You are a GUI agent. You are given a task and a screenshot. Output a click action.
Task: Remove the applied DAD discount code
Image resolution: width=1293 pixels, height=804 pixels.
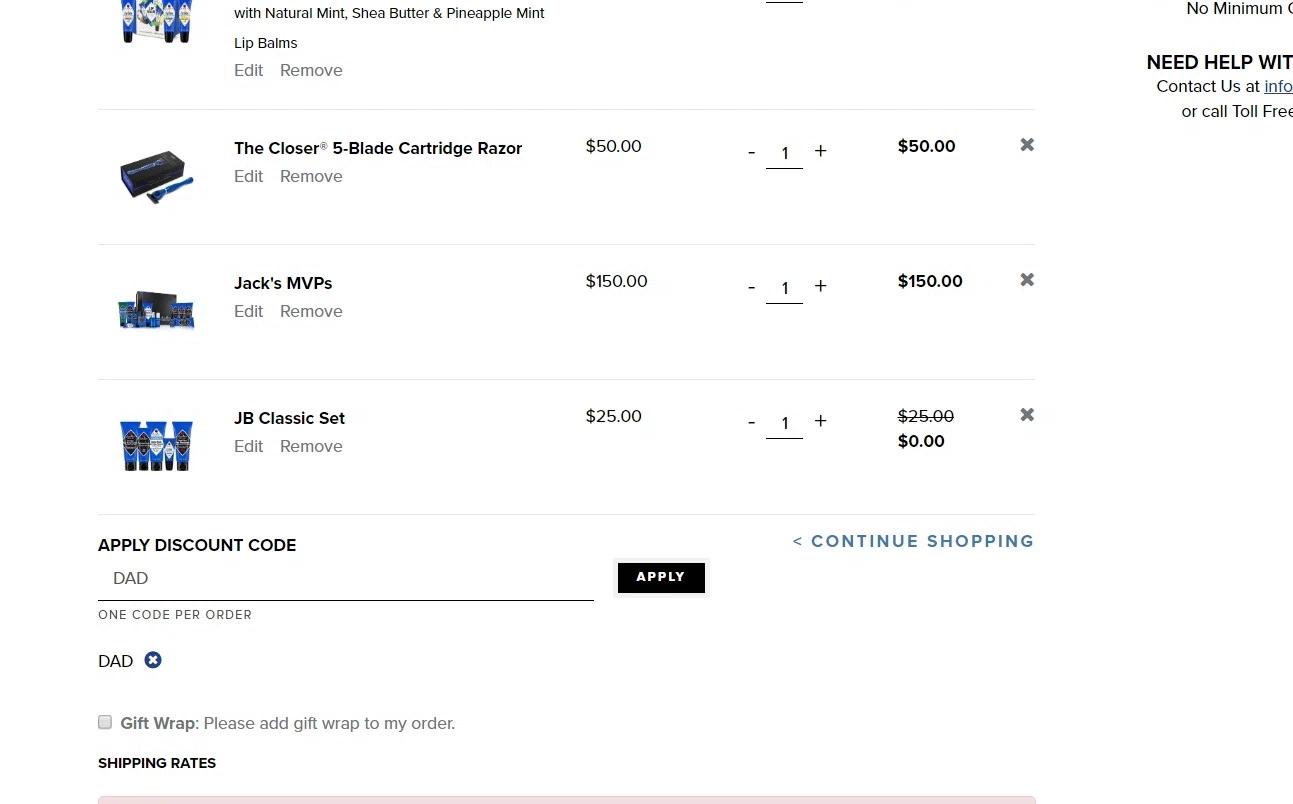pos(153,660)
